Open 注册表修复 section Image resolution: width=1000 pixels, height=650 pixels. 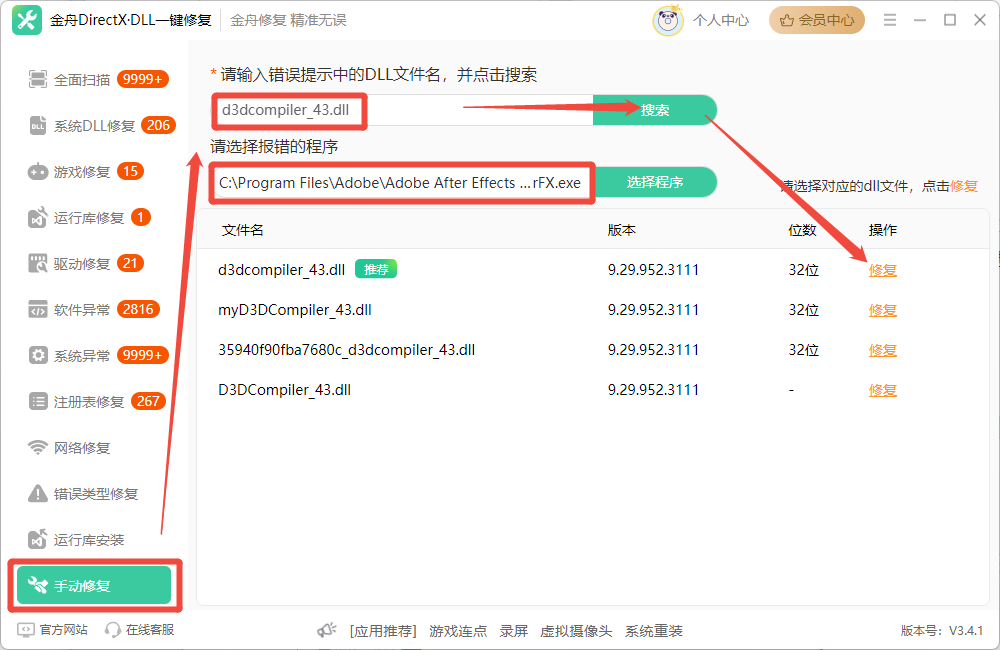[x=96, y=401]
